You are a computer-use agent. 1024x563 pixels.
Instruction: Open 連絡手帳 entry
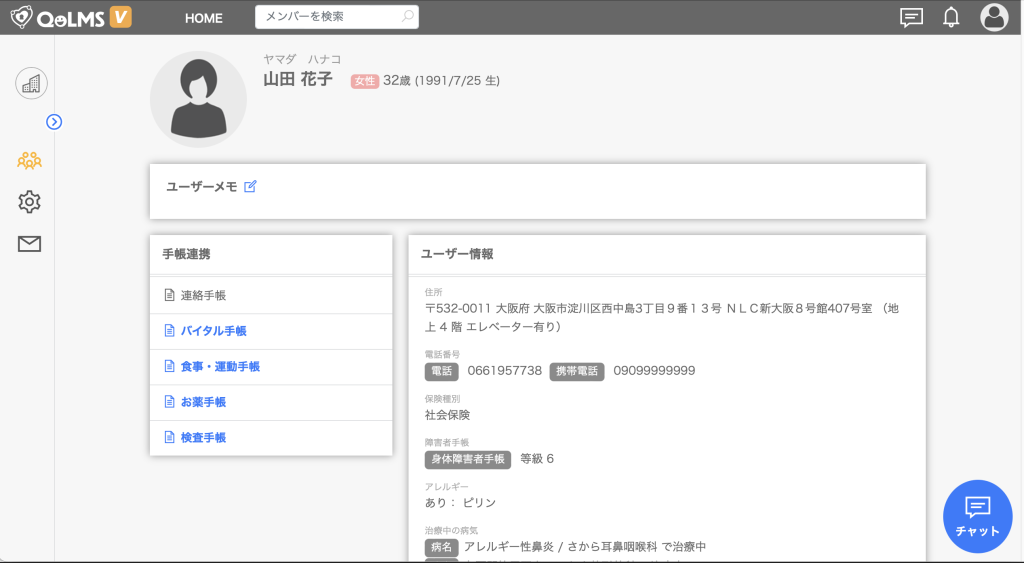tap(203, 296)
